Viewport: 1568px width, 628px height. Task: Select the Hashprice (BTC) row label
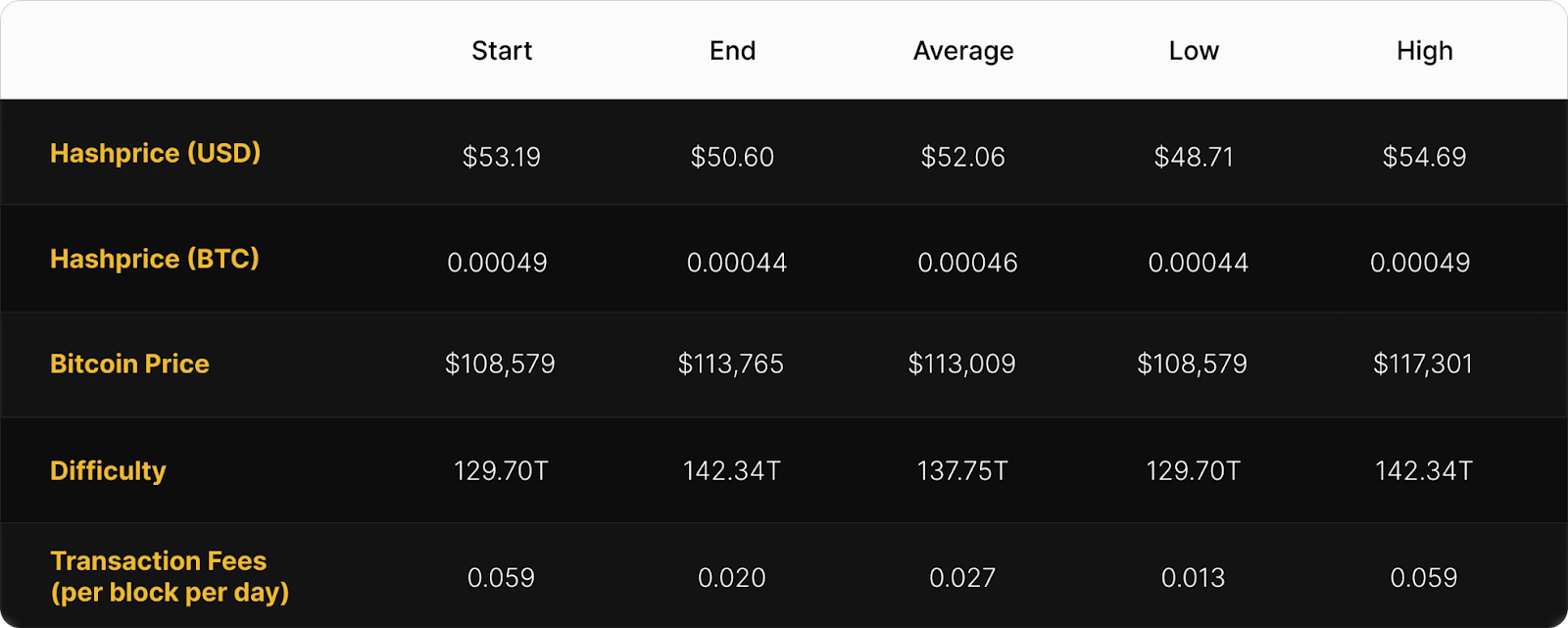(155, 260)
